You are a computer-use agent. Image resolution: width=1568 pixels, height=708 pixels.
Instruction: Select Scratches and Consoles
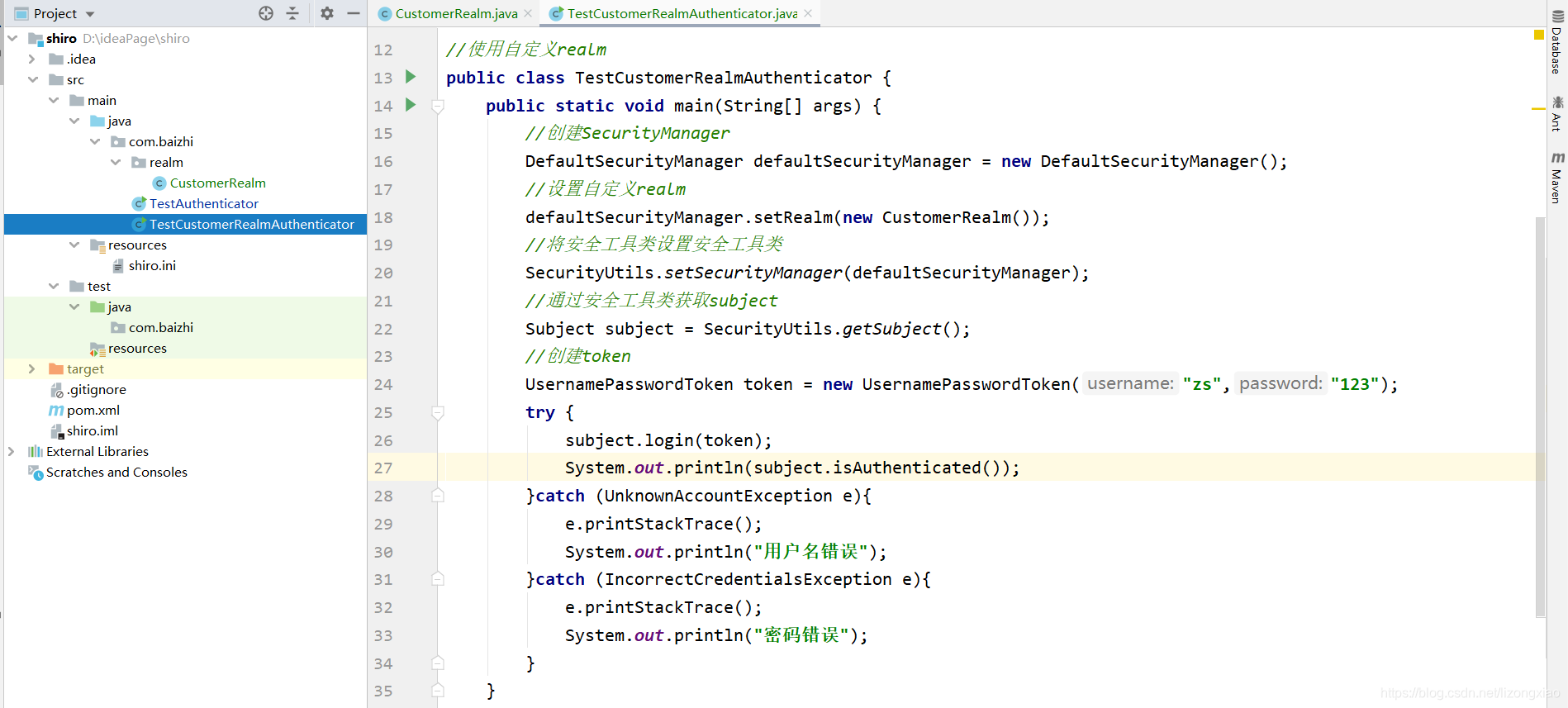[x=116, y=472]
